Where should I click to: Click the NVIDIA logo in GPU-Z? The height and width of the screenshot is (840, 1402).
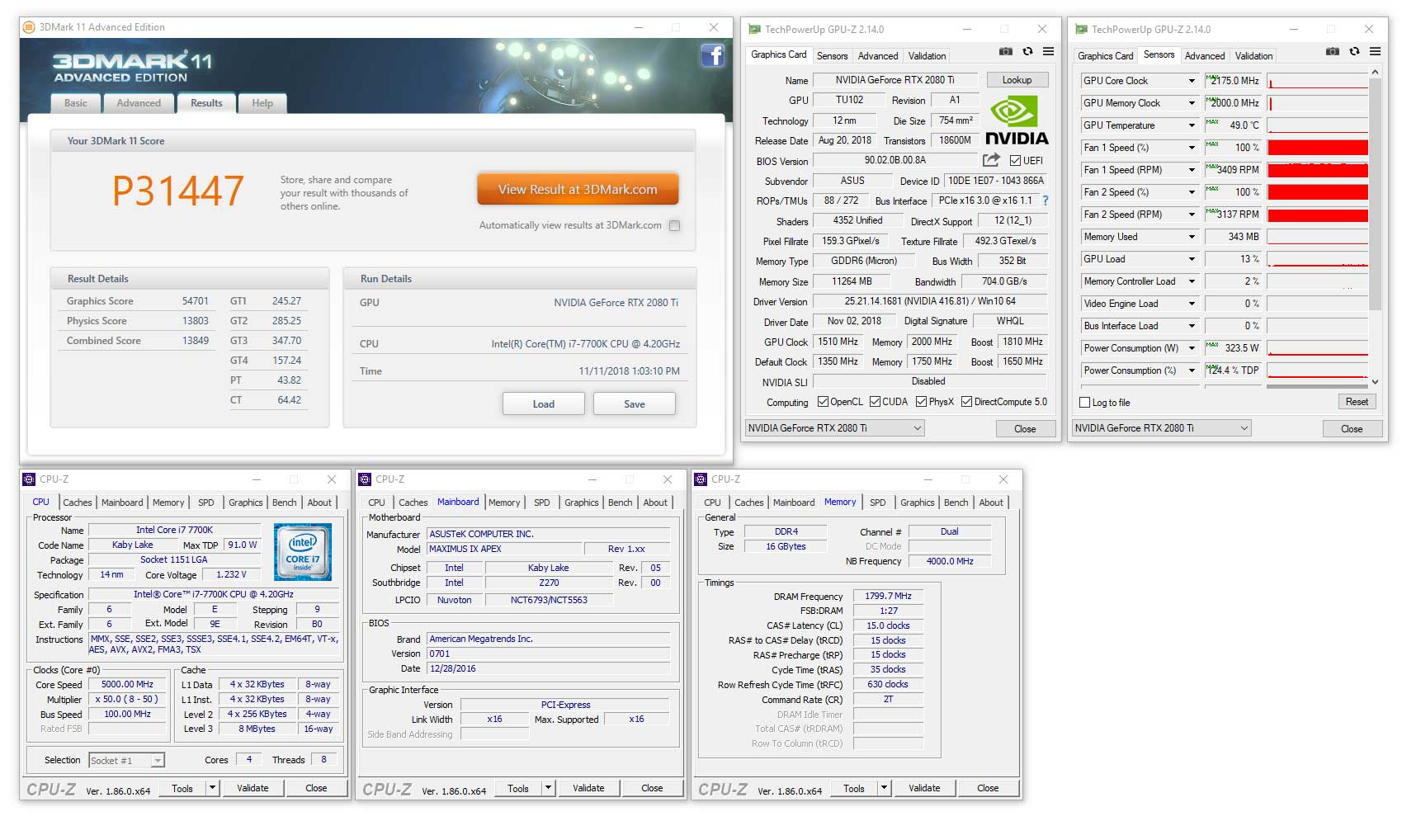(1017, 116)
